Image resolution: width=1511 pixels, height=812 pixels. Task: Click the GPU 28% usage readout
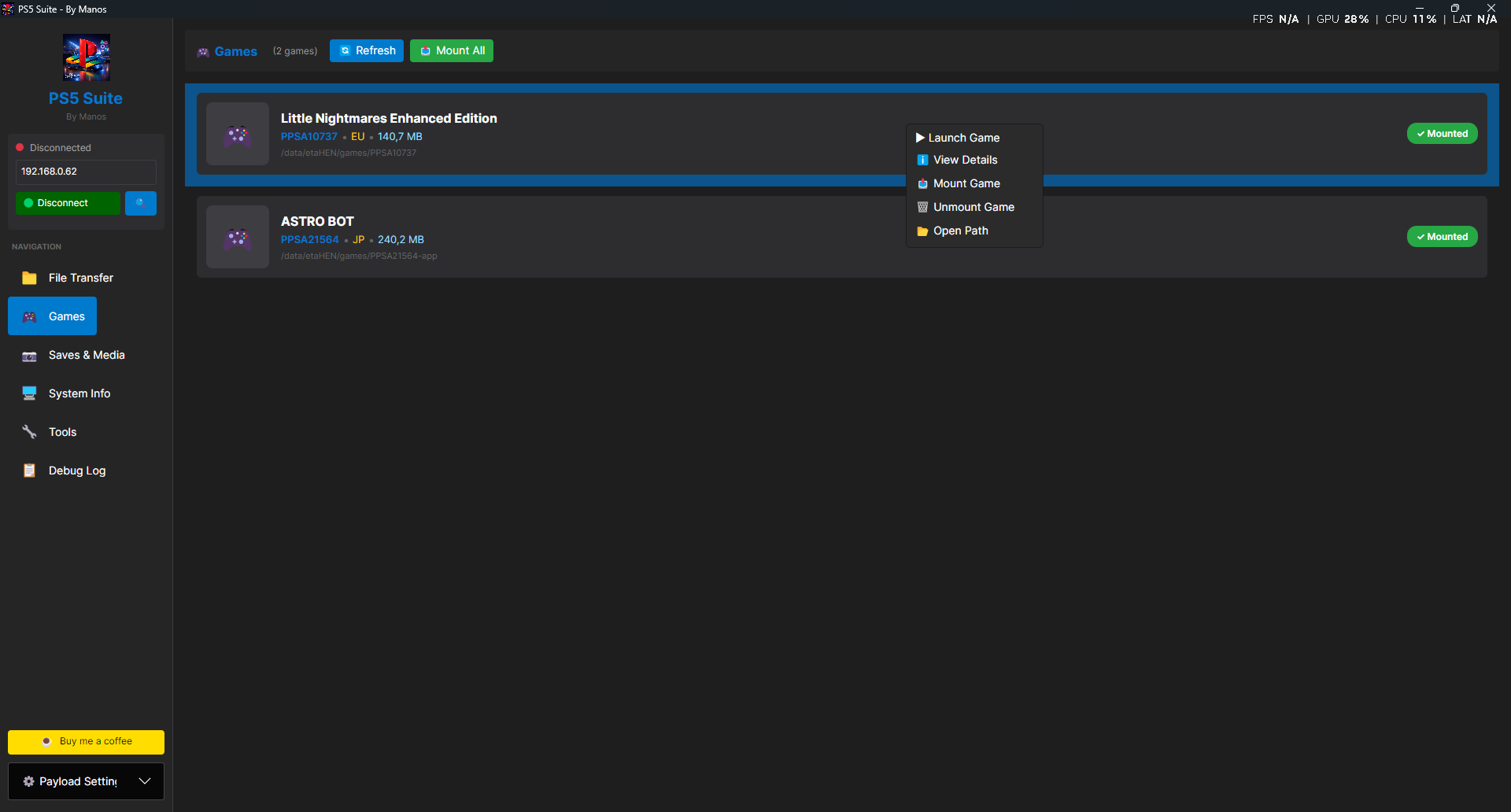pos(1343,19)
